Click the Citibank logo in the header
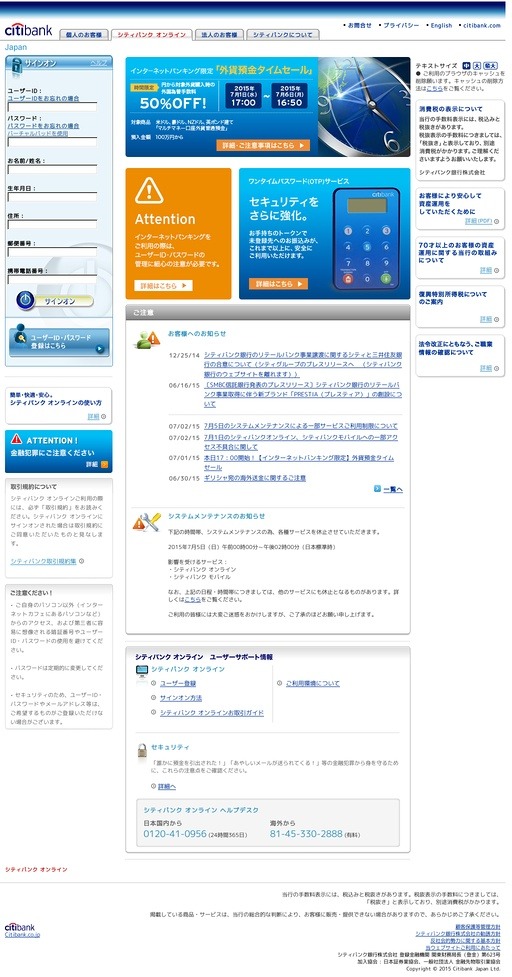 28,29
